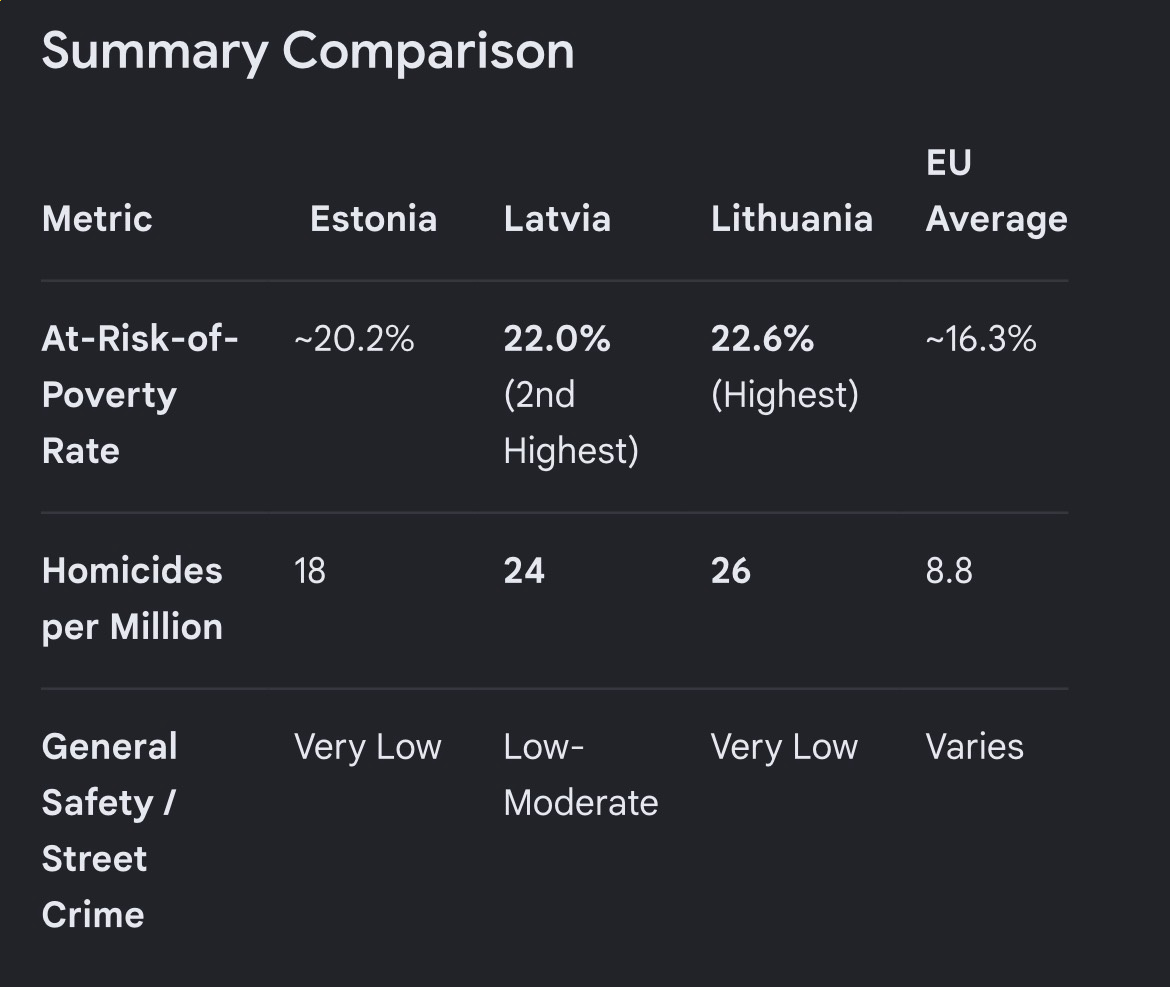Click Latvia's homicide value 24
This screenshot has height=987, width=1170.
tap(524, 571)
